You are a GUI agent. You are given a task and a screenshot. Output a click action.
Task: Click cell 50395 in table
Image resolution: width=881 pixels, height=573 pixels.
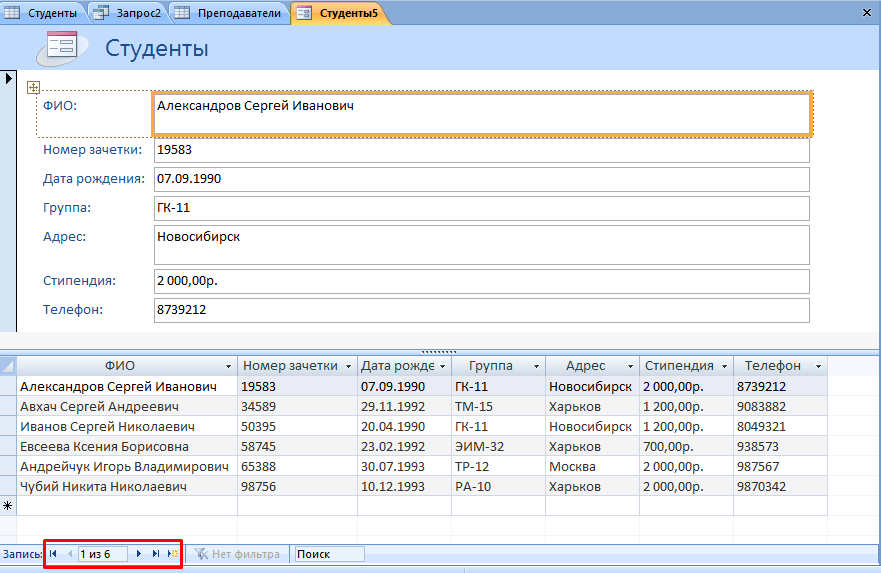point(298,426)
